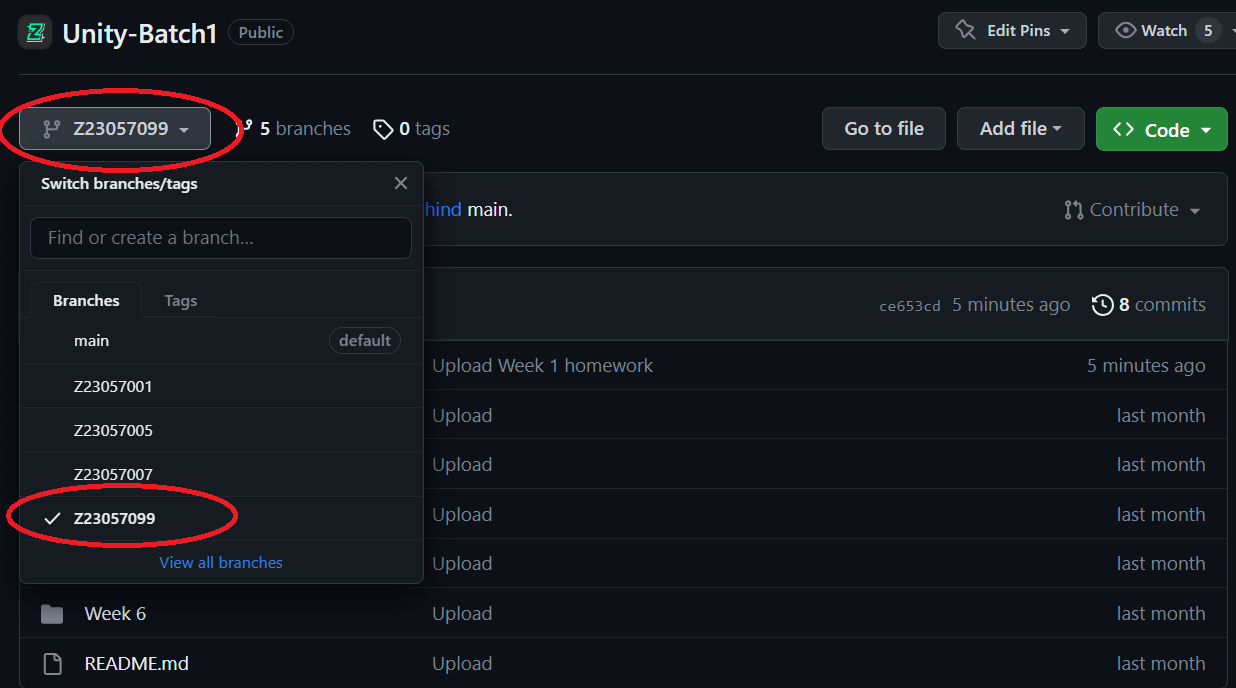Click the pin icon on Edit Pins

tap(965, 31)
